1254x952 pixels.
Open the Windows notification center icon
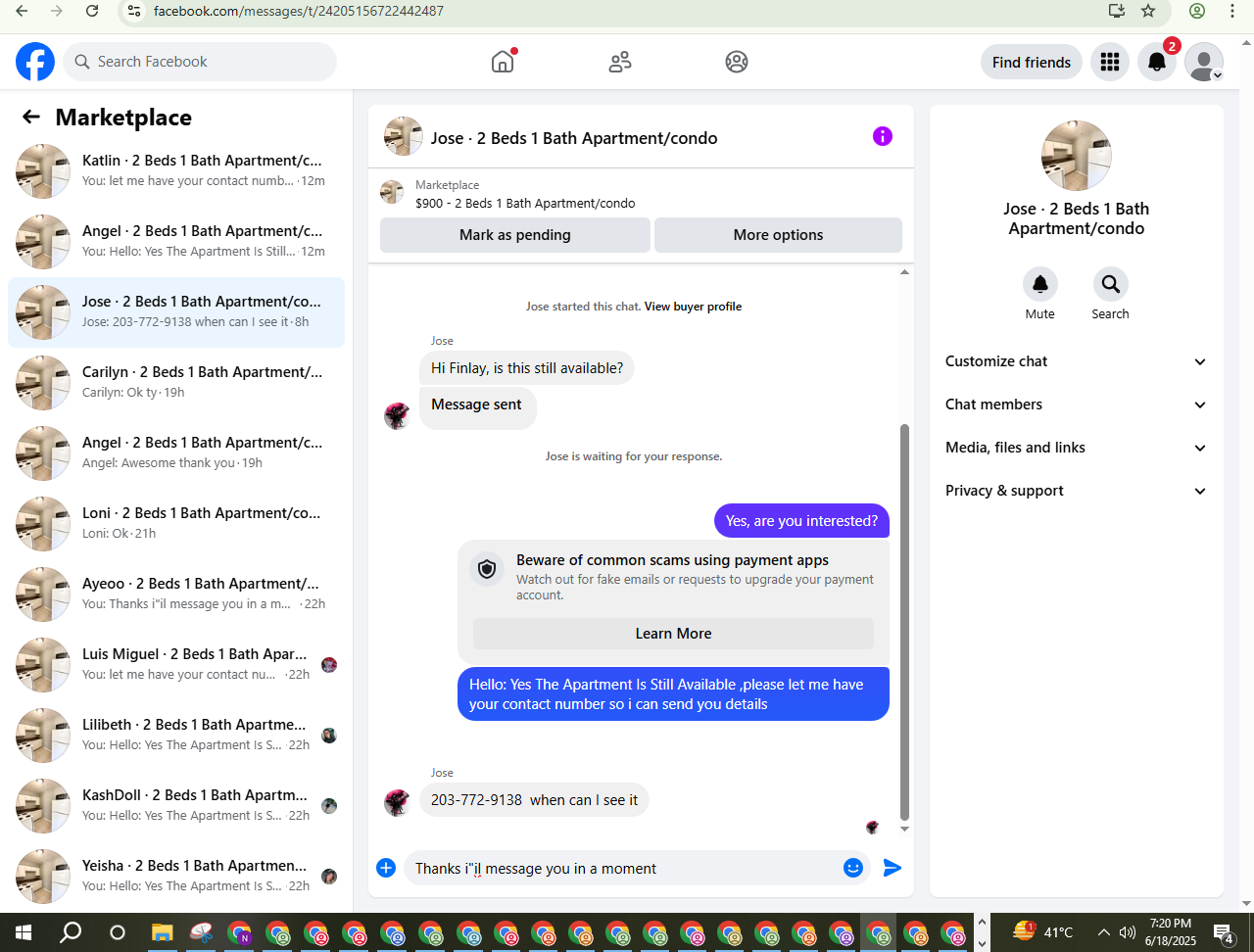[1223, 932]
